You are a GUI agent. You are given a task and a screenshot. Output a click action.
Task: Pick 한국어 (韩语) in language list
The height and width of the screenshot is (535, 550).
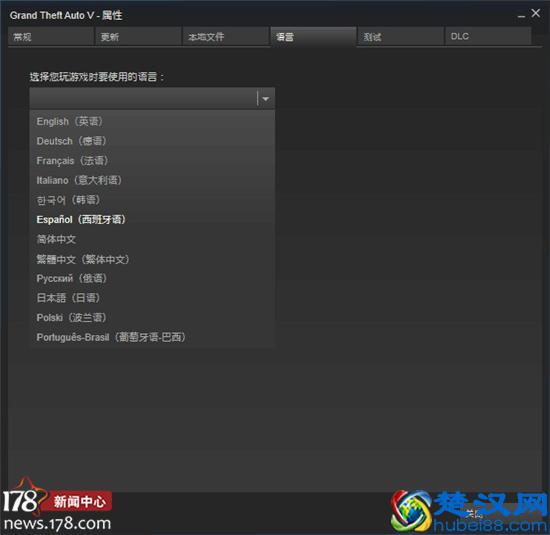152,200
